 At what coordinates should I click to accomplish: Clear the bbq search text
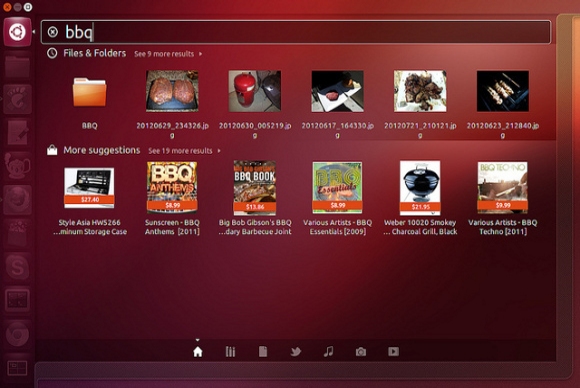[x=53, y=32]
